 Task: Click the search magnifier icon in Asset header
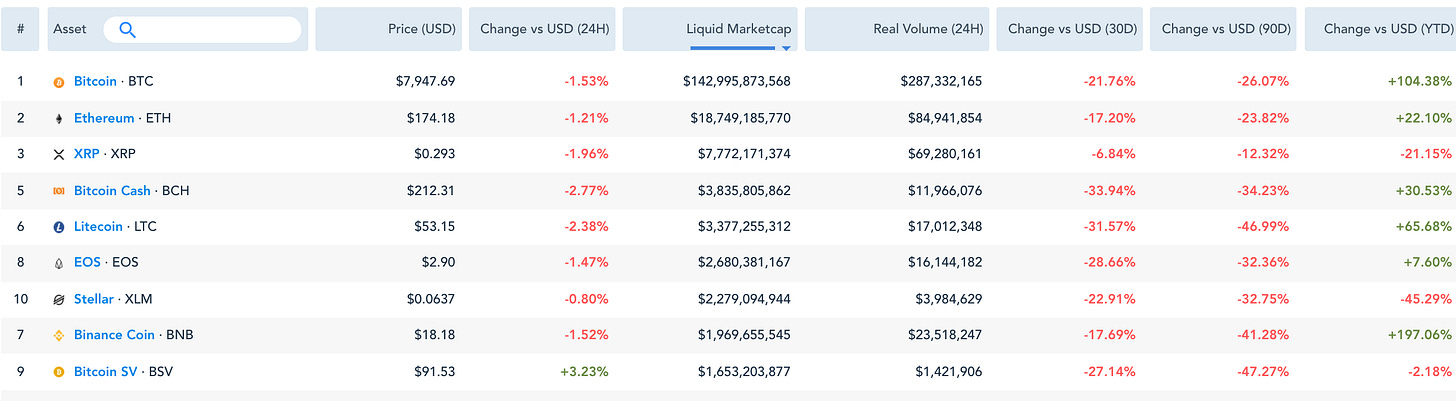(127, 29)
